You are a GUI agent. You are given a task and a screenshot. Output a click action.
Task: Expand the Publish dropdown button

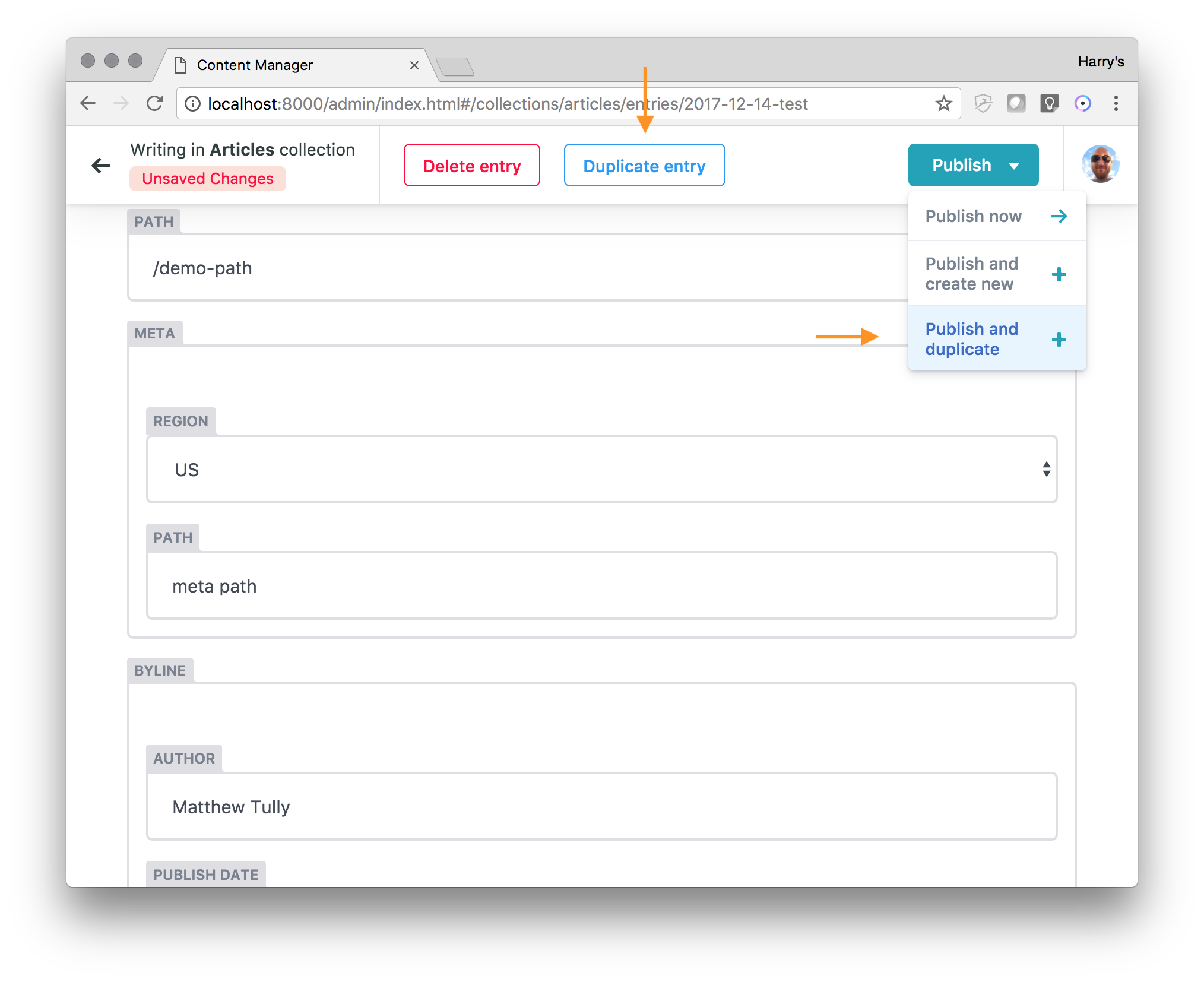(973, 165)
